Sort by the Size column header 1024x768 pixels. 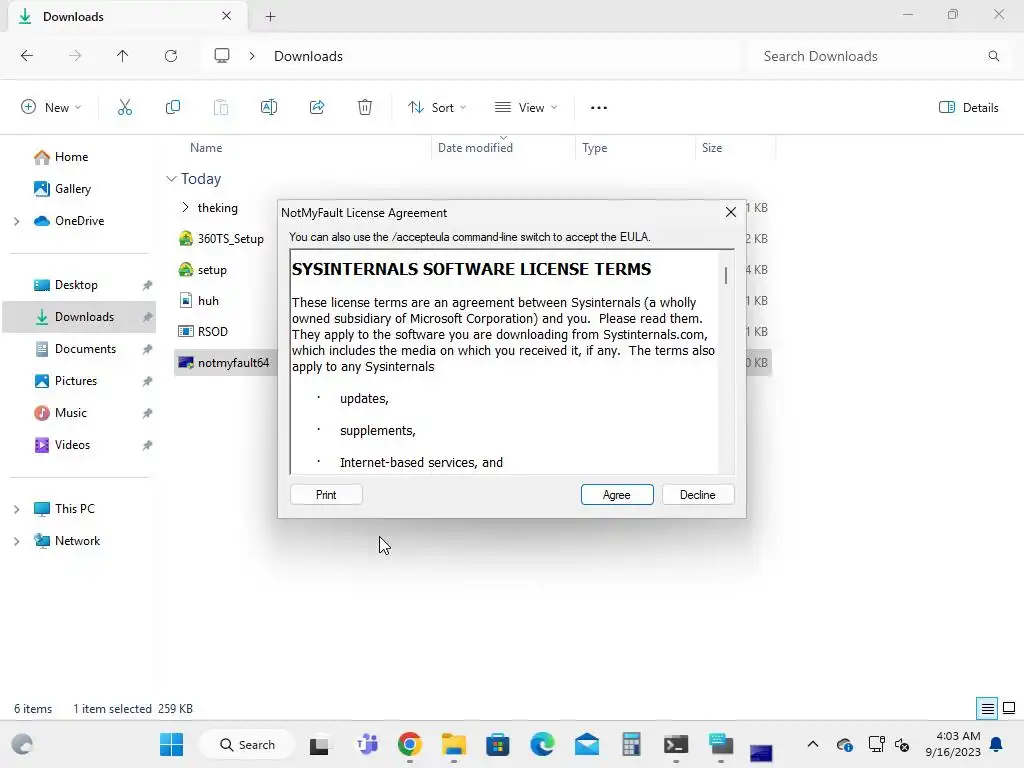pyautogui.click(x=712, y=148)
